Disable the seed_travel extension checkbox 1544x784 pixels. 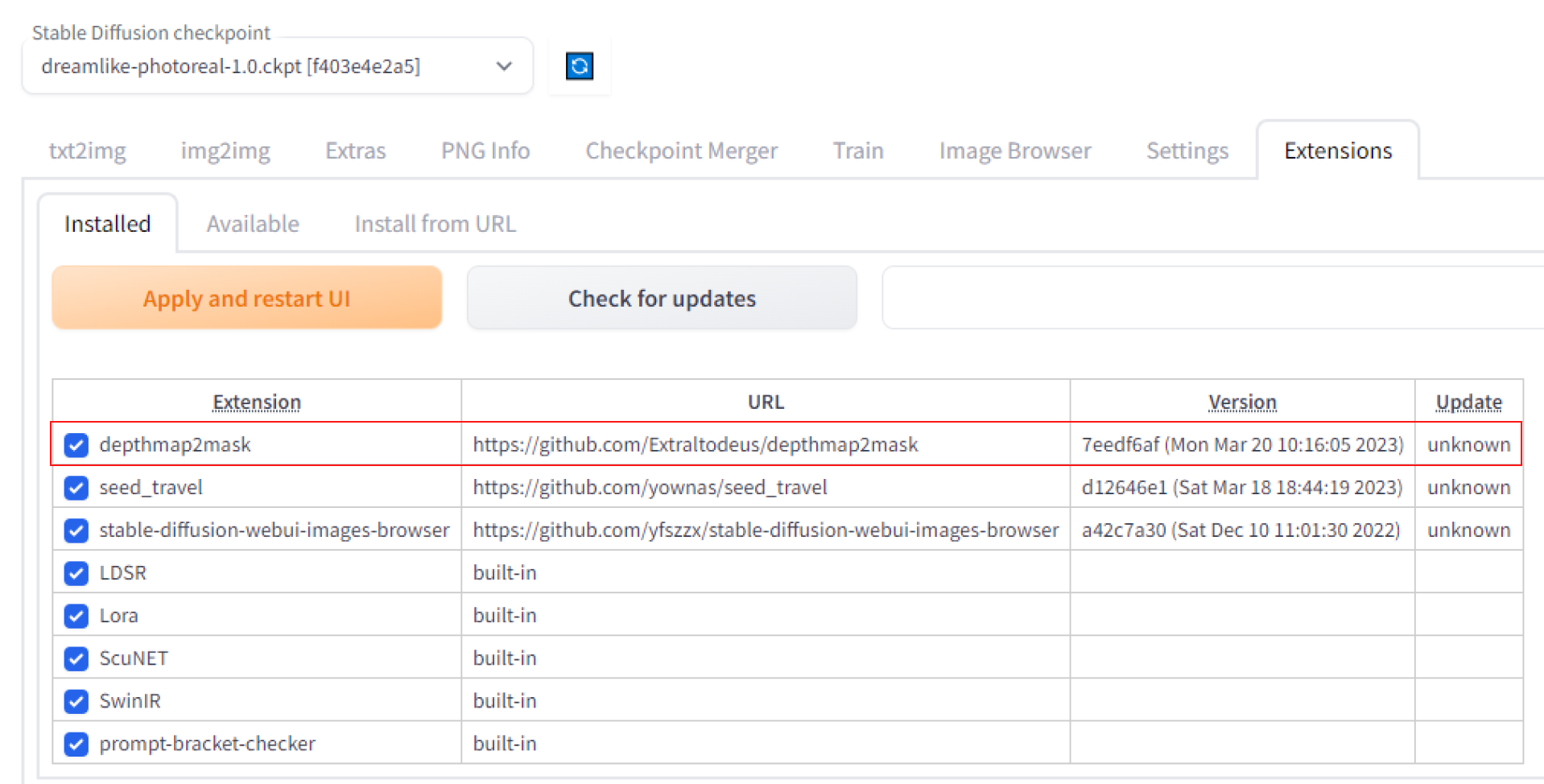click(x=76, y=488)
